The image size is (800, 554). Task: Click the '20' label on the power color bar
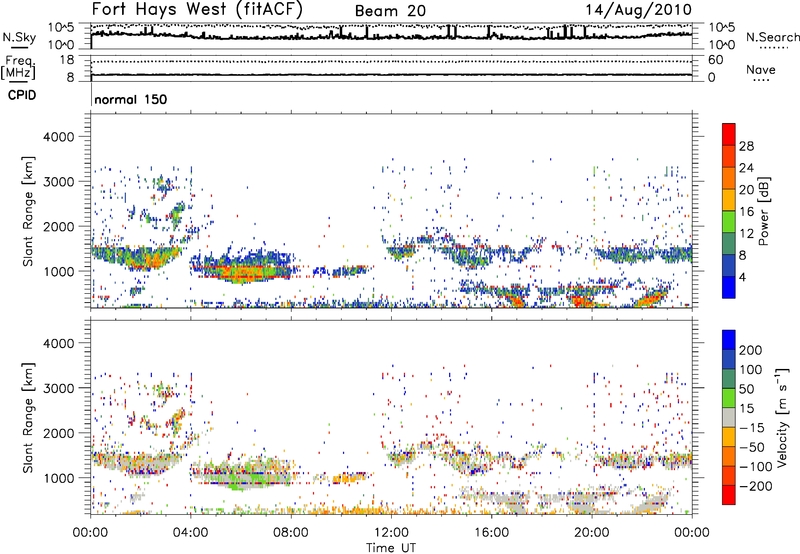(746, 190)
